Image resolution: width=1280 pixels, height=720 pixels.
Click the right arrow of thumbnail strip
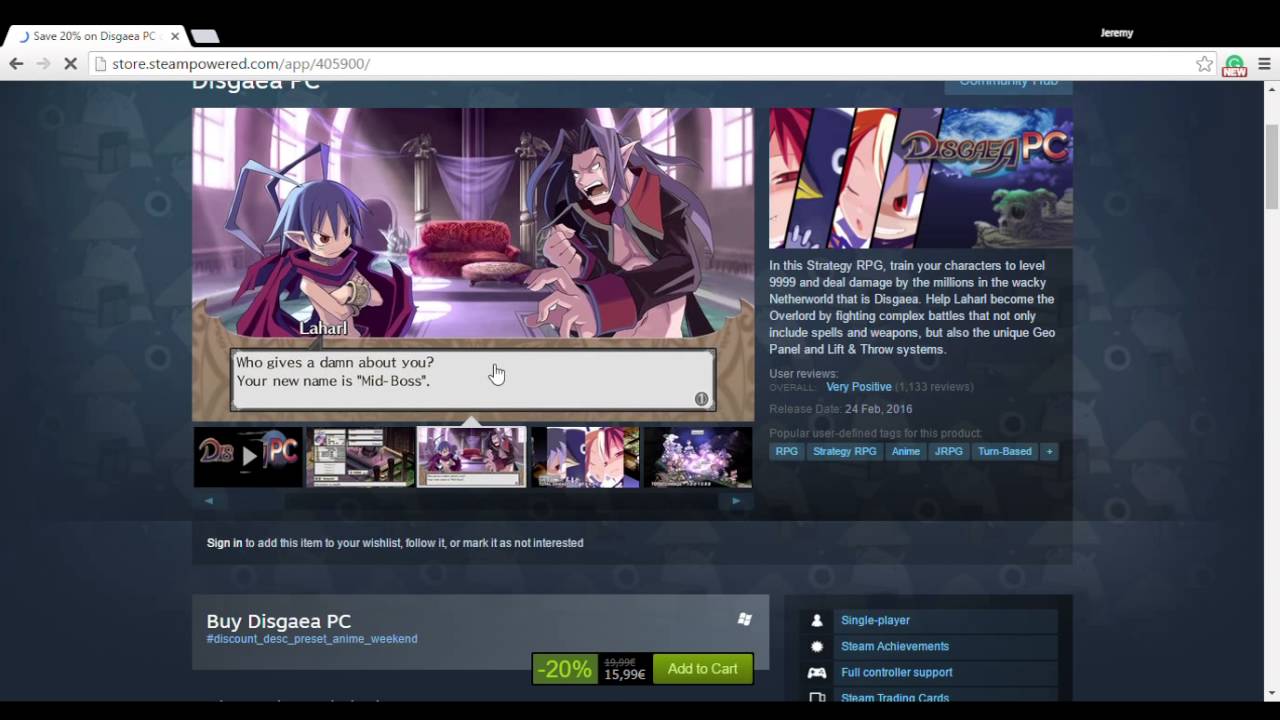pyautogui.click(x=736, y=501)
